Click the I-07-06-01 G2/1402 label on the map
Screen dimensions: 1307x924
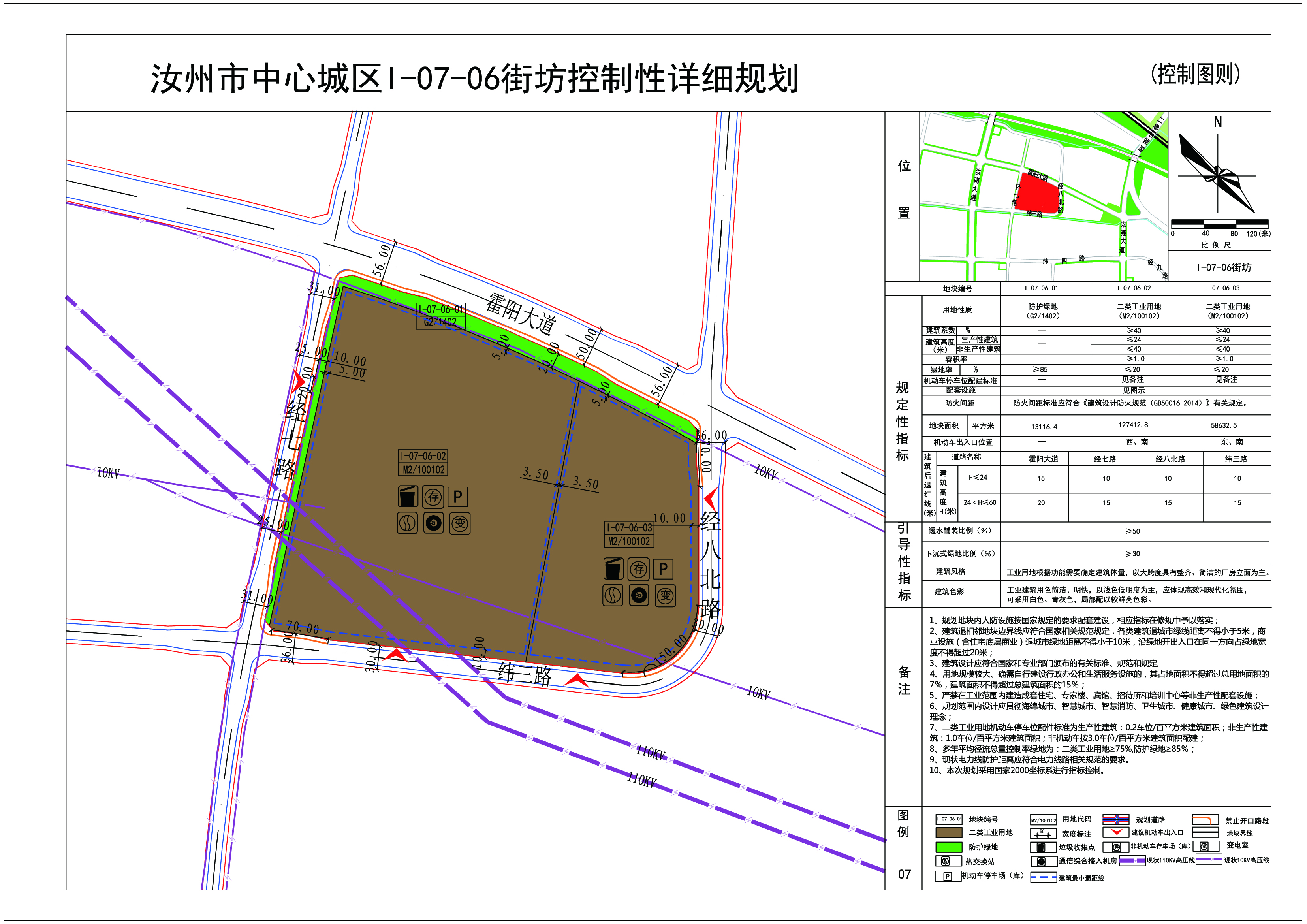coord(440,316)
